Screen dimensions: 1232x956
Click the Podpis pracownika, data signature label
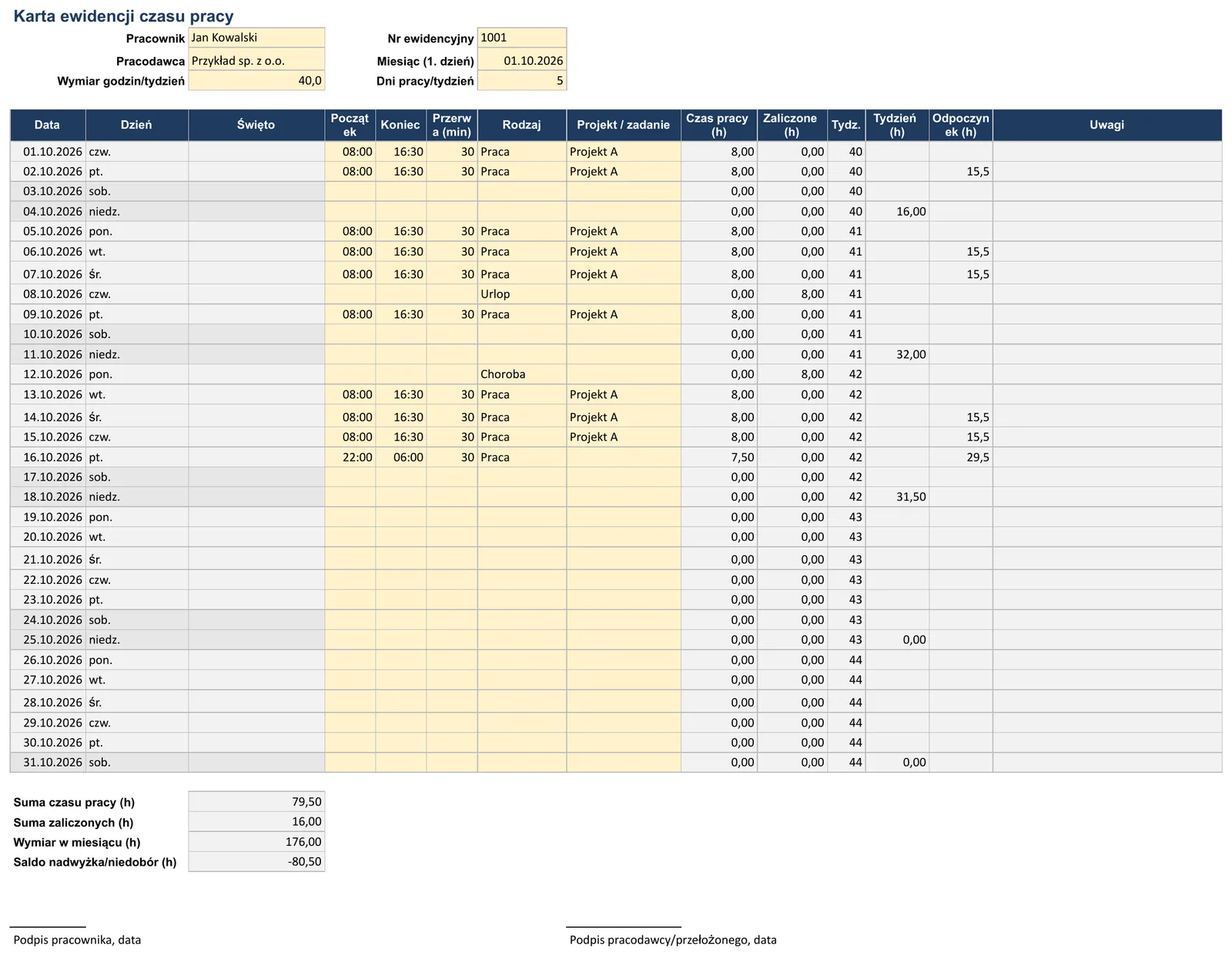pos(77,940)
